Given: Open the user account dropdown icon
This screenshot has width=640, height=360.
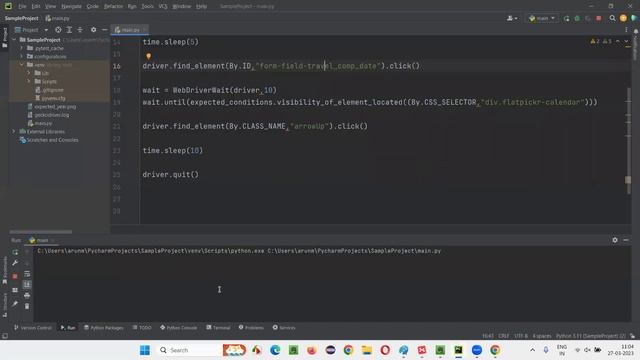Looking at the screenshot, I should pyautogui.click(x=512, y=18).
